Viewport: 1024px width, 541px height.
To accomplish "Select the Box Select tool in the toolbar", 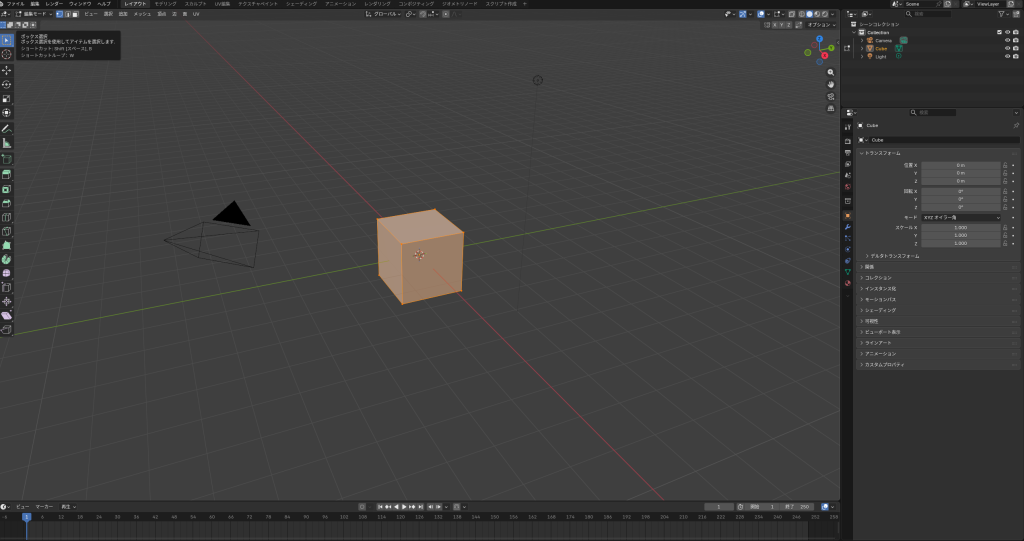I will click(6, 40).
